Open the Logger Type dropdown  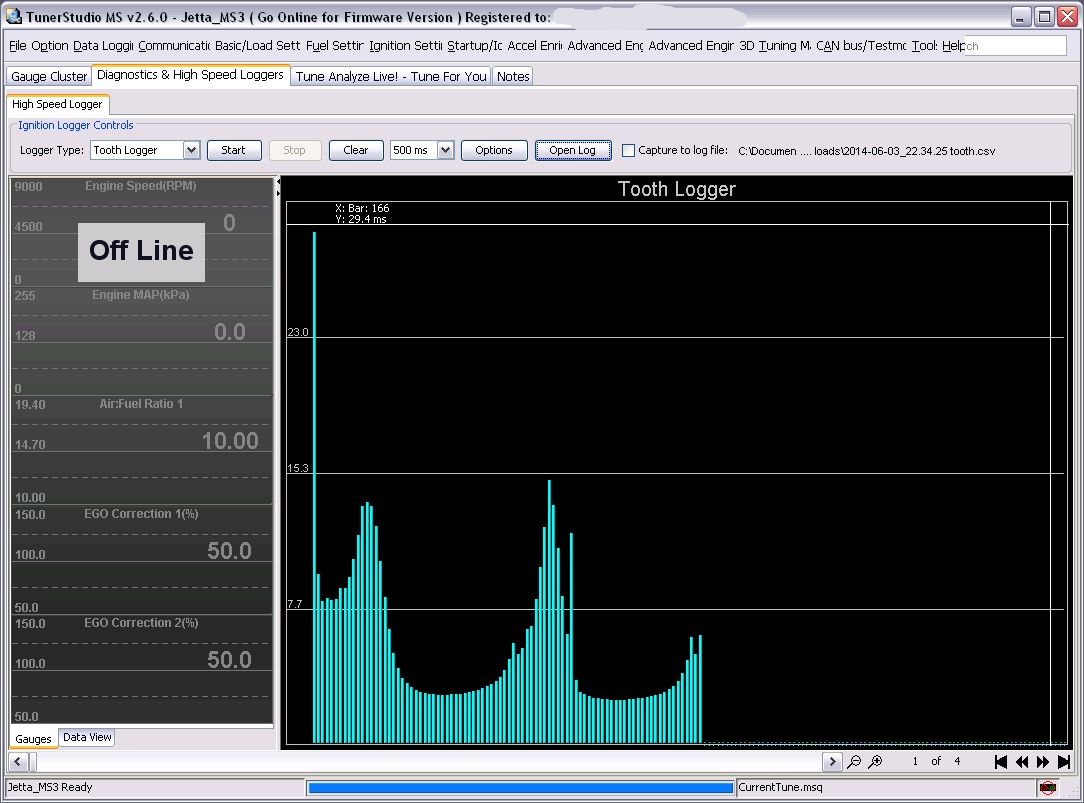click(x=191, y=150)
